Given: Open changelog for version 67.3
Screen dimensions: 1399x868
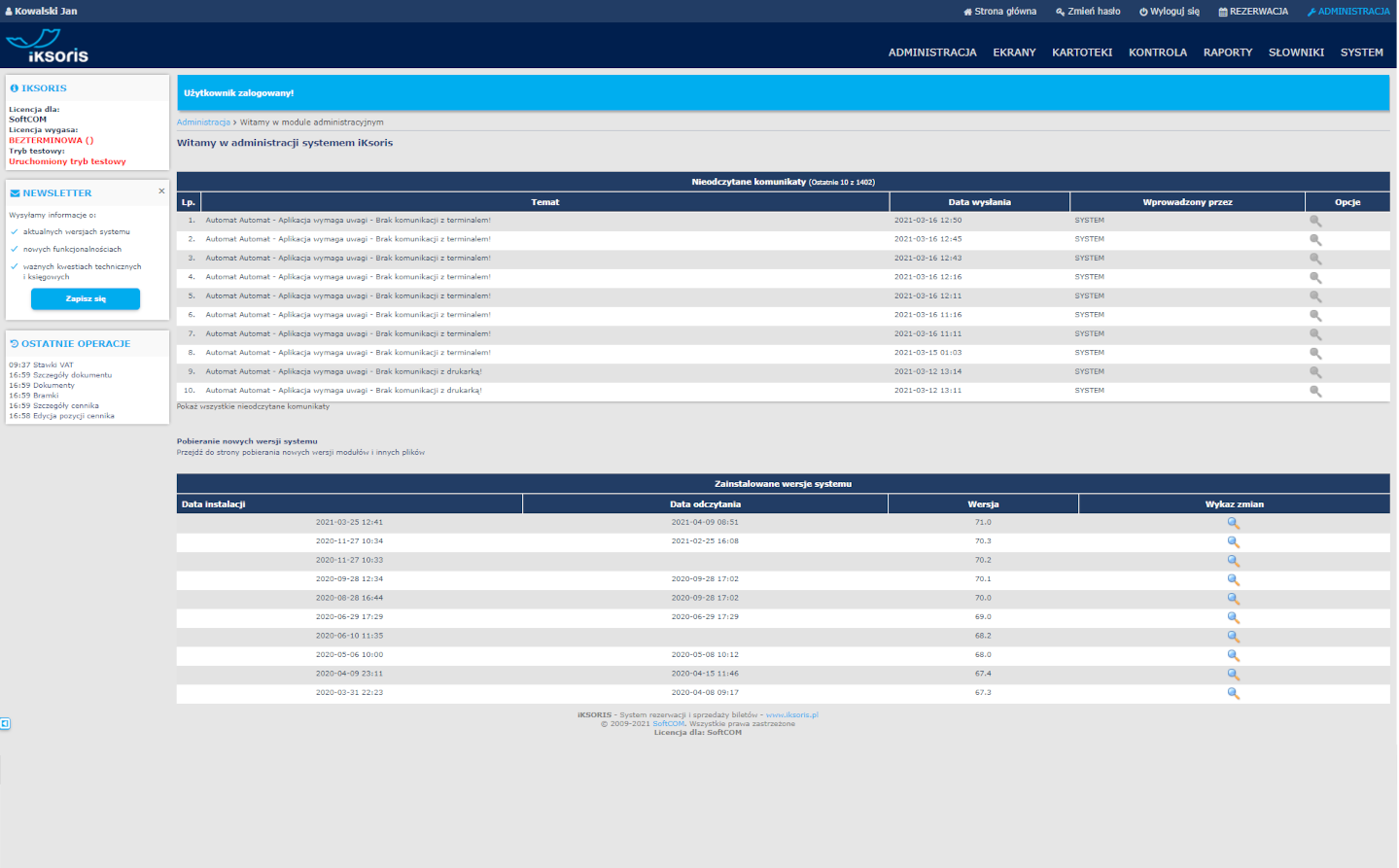Looking at the screenshot, I should tap(1233, 693).
